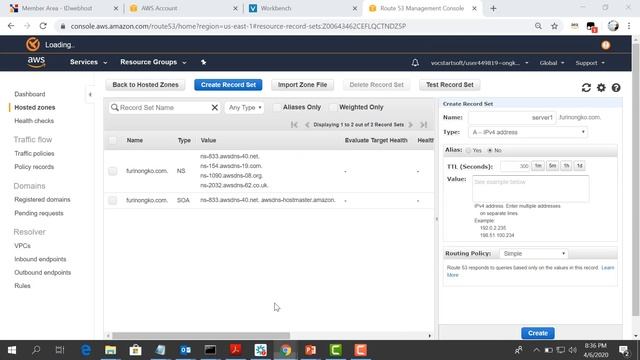Focus the Value text area

pyautogui.click(x=530, y=189)
